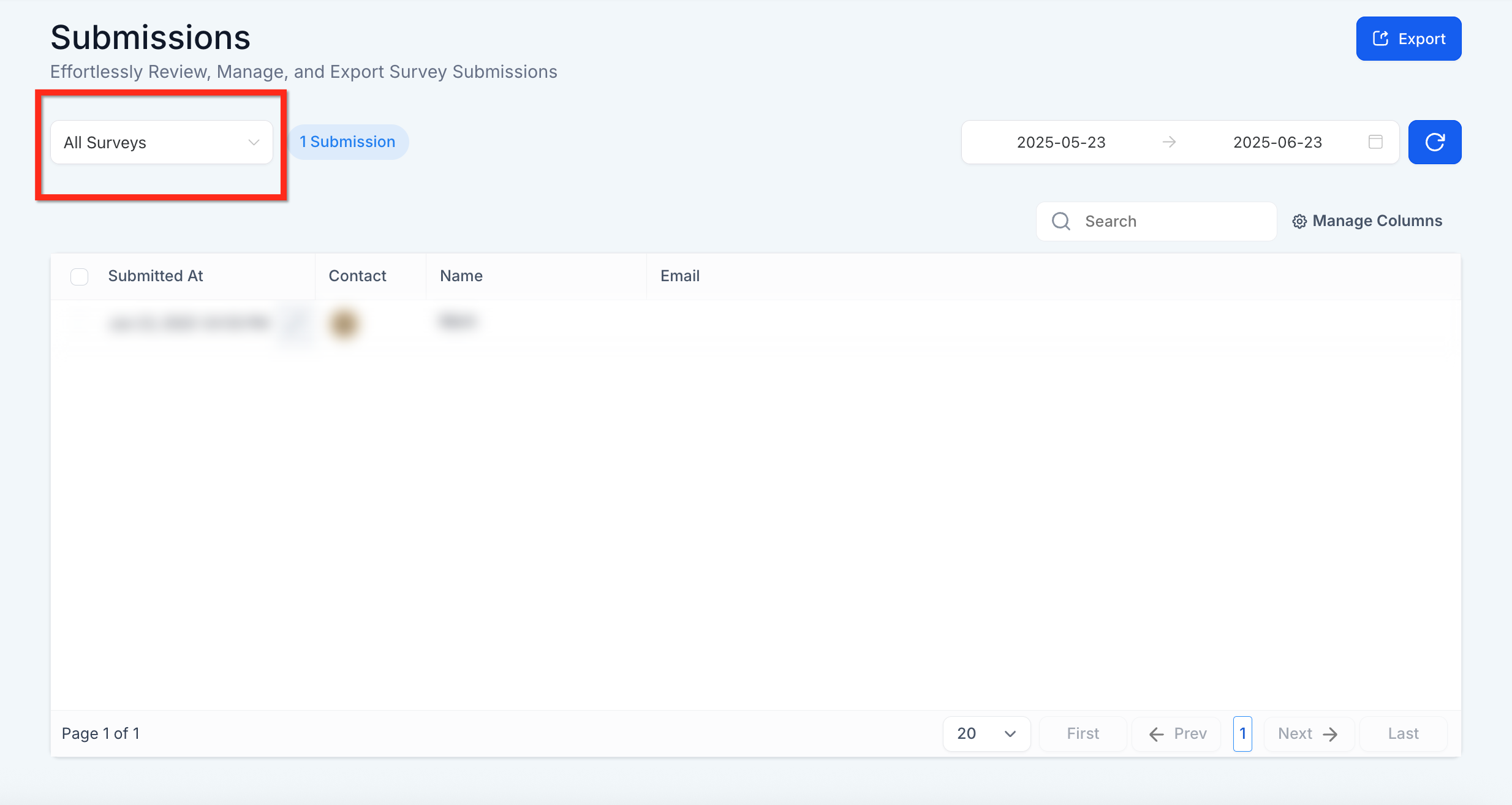Select page number 1
The width and height of the screenshot is (1512, 805).
click(1242, 733)
